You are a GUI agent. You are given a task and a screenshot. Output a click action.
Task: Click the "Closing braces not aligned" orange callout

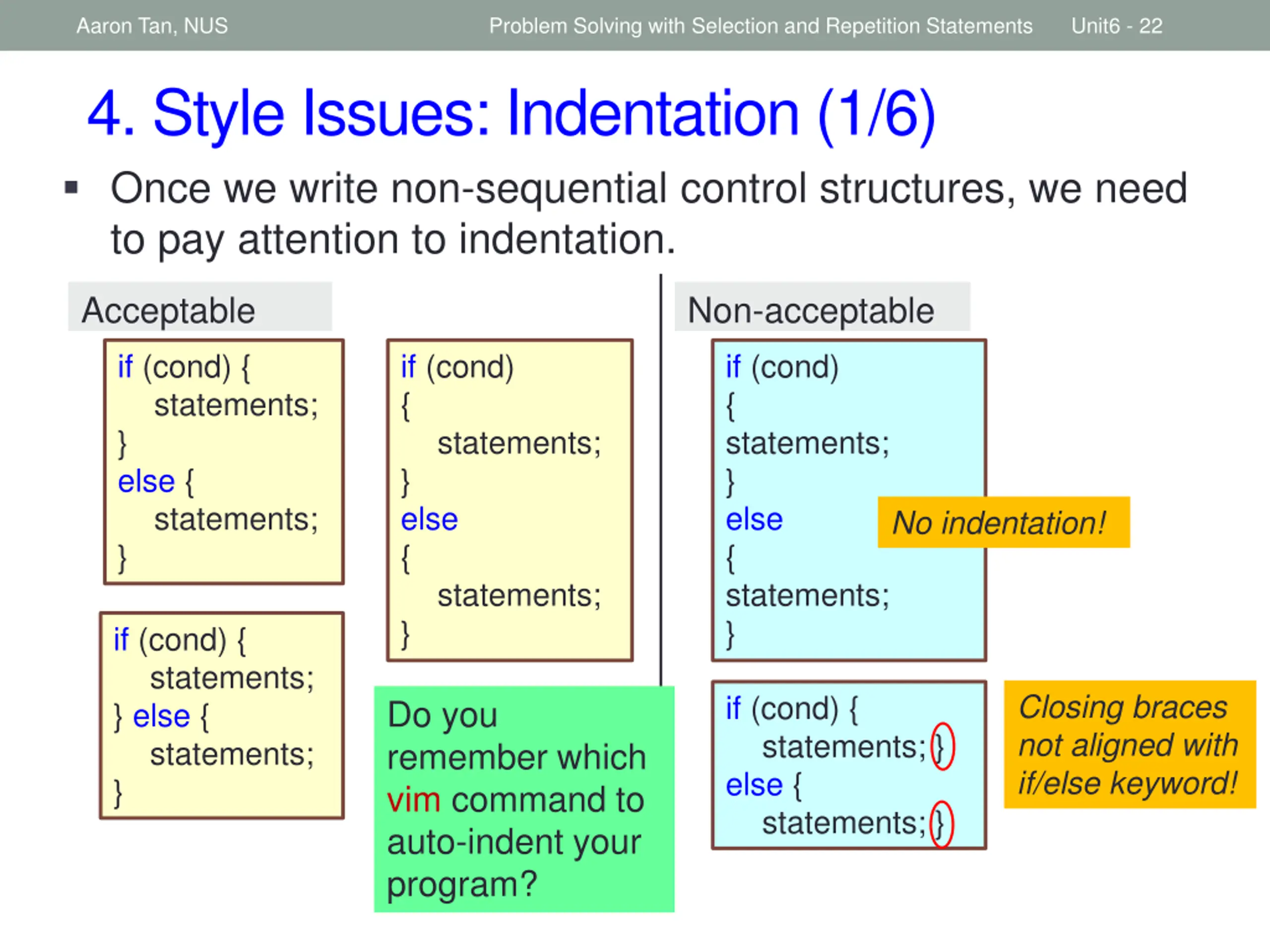[1130, 744]
